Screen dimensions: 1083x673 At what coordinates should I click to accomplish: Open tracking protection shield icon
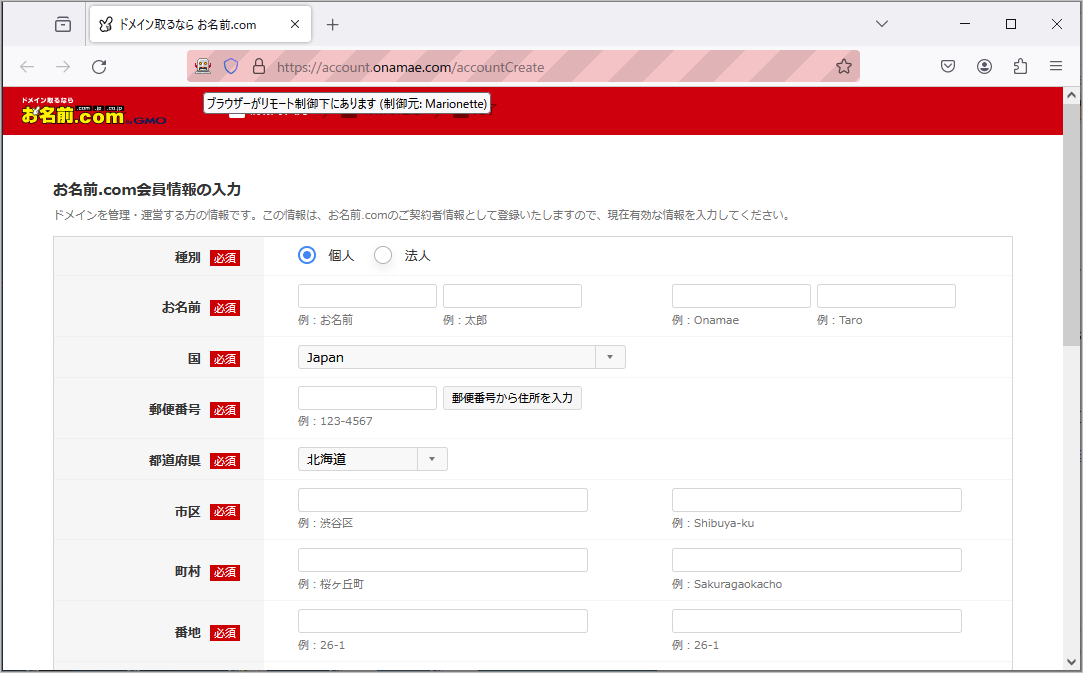pos(231,66)
